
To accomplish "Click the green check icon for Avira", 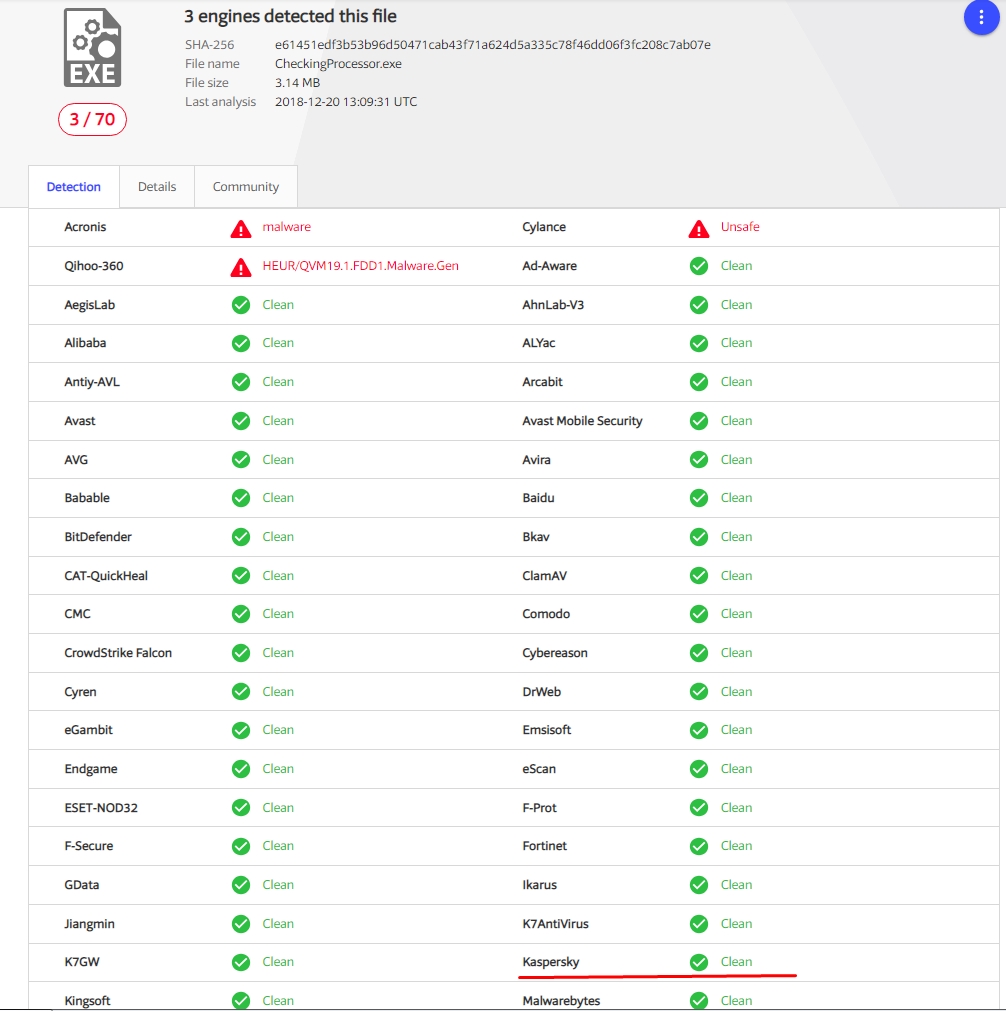I will coord(699,460).
